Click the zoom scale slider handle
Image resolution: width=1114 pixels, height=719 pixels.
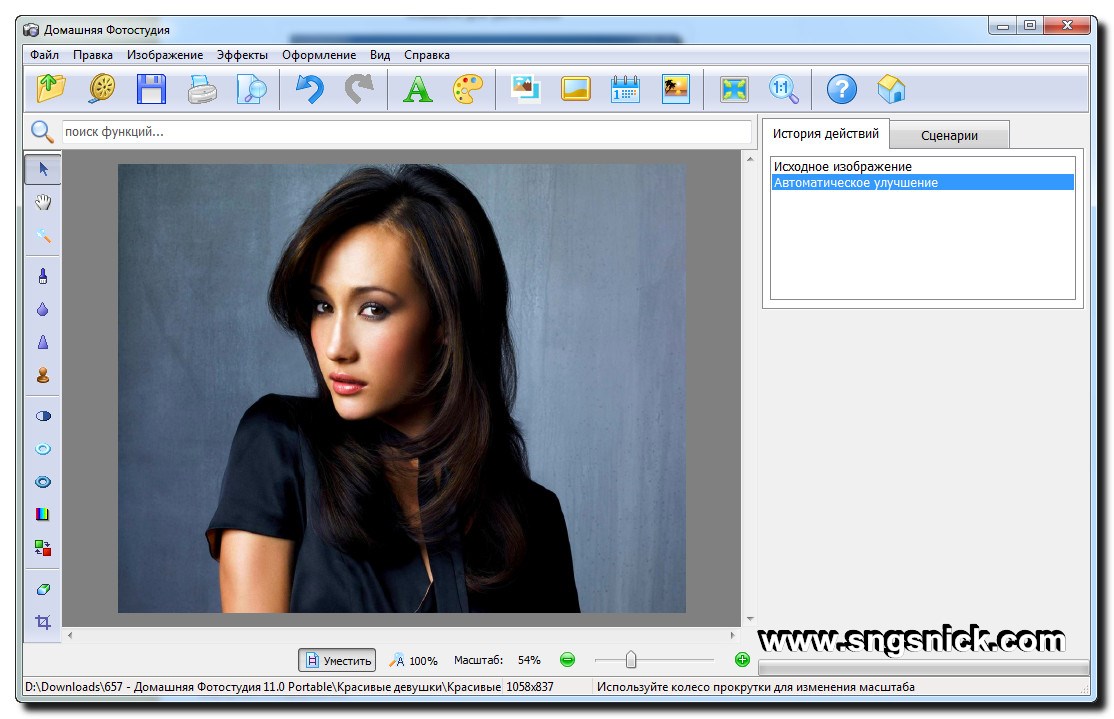coord(630,660)
